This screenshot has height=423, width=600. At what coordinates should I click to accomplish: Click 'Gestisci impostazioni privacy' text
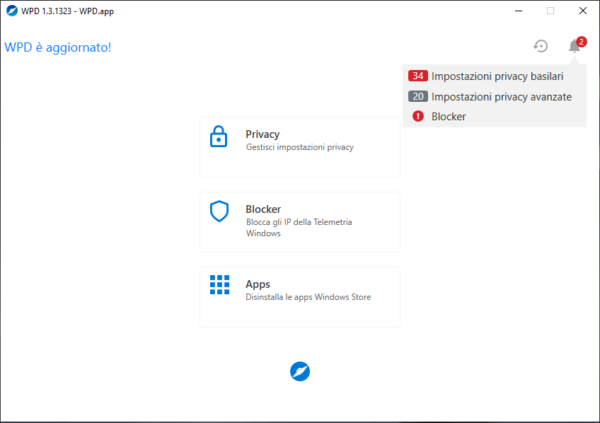pos(300,147)
